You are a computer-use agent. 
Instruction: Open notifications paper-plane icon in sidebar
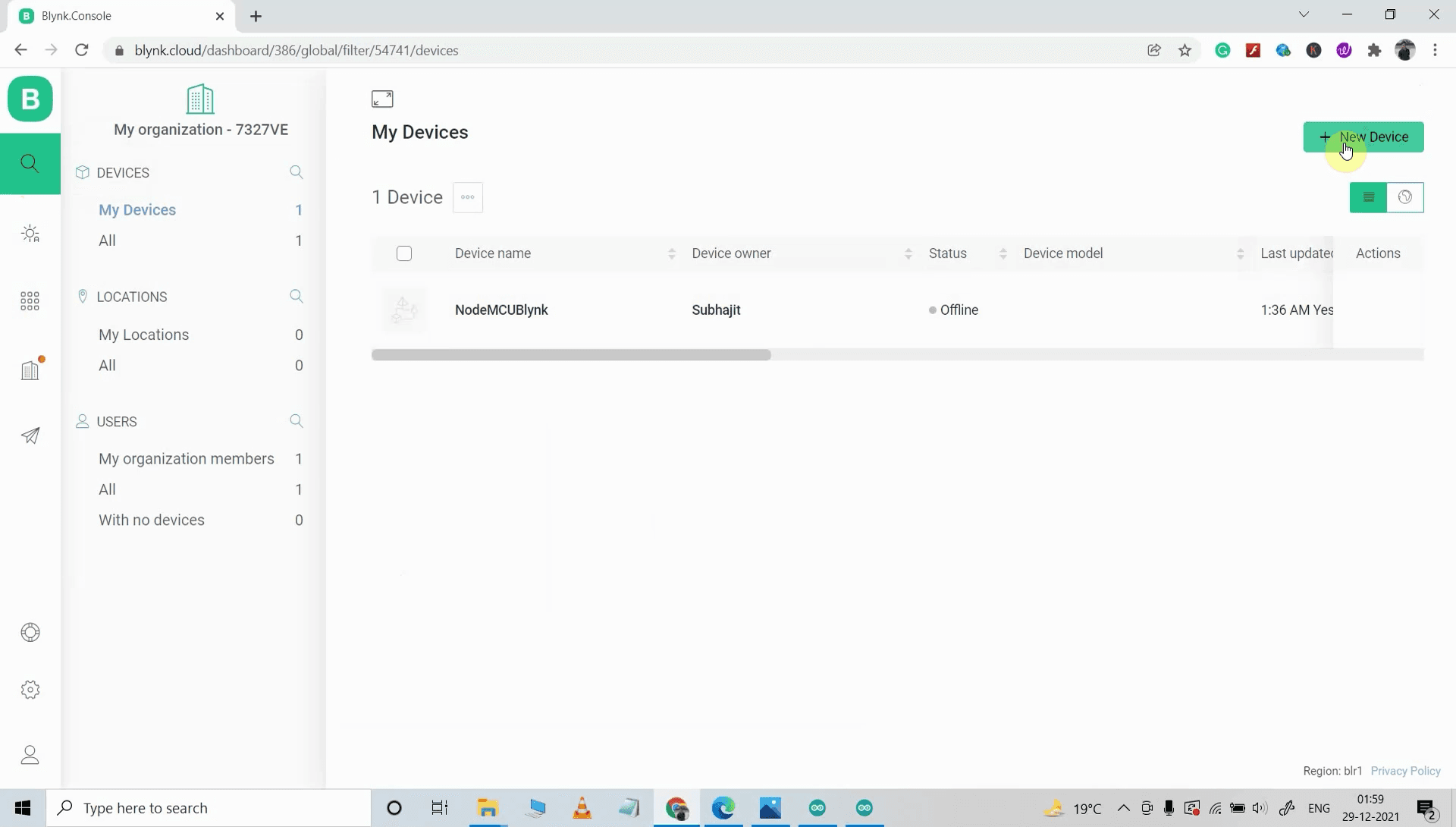coord(30,435)
